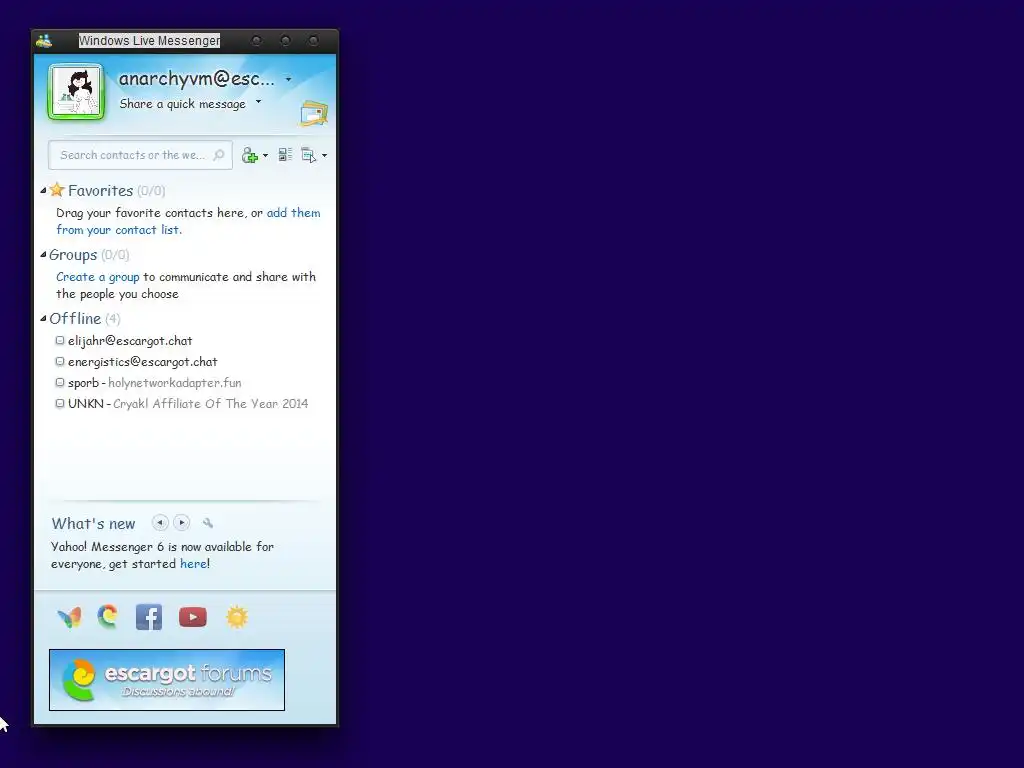This screenshot has width=1024, height=768.
Task: Show next What's new item
Action: point(182,522)
